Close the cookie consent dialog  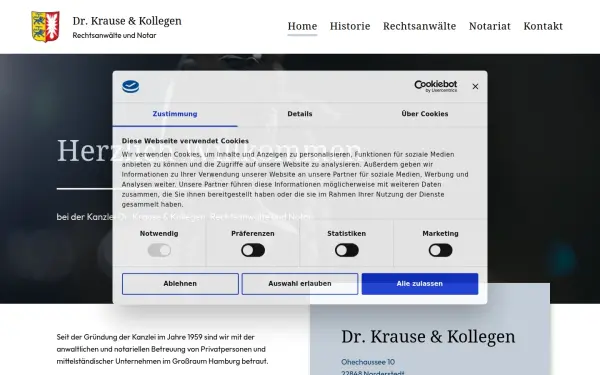475,86
